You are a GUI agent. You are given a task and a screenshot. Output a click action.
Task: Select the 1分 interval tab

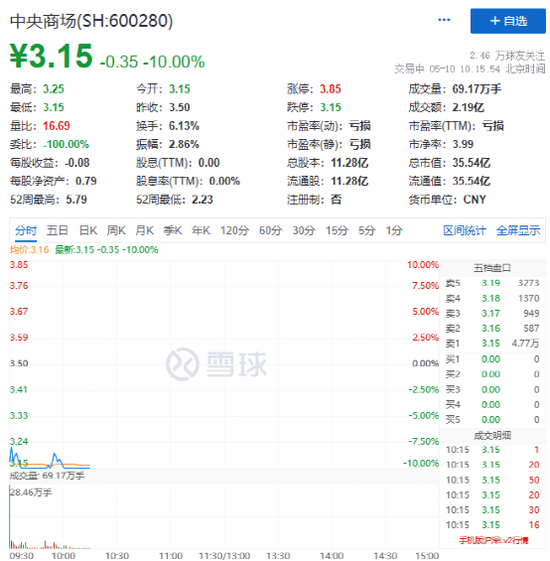pyautogui.click(x=394, y=230)
